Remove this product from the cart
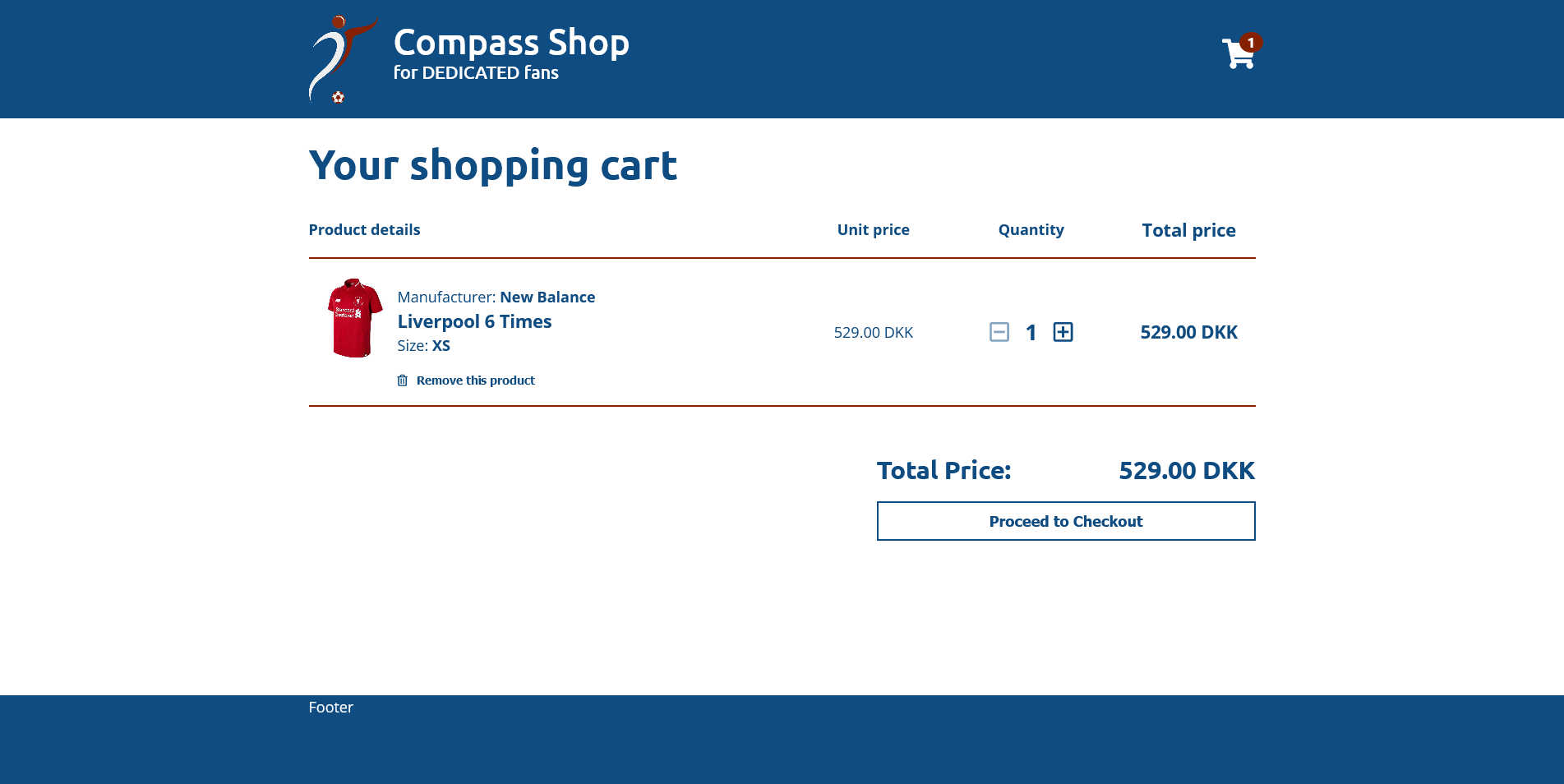 [476, 380]
